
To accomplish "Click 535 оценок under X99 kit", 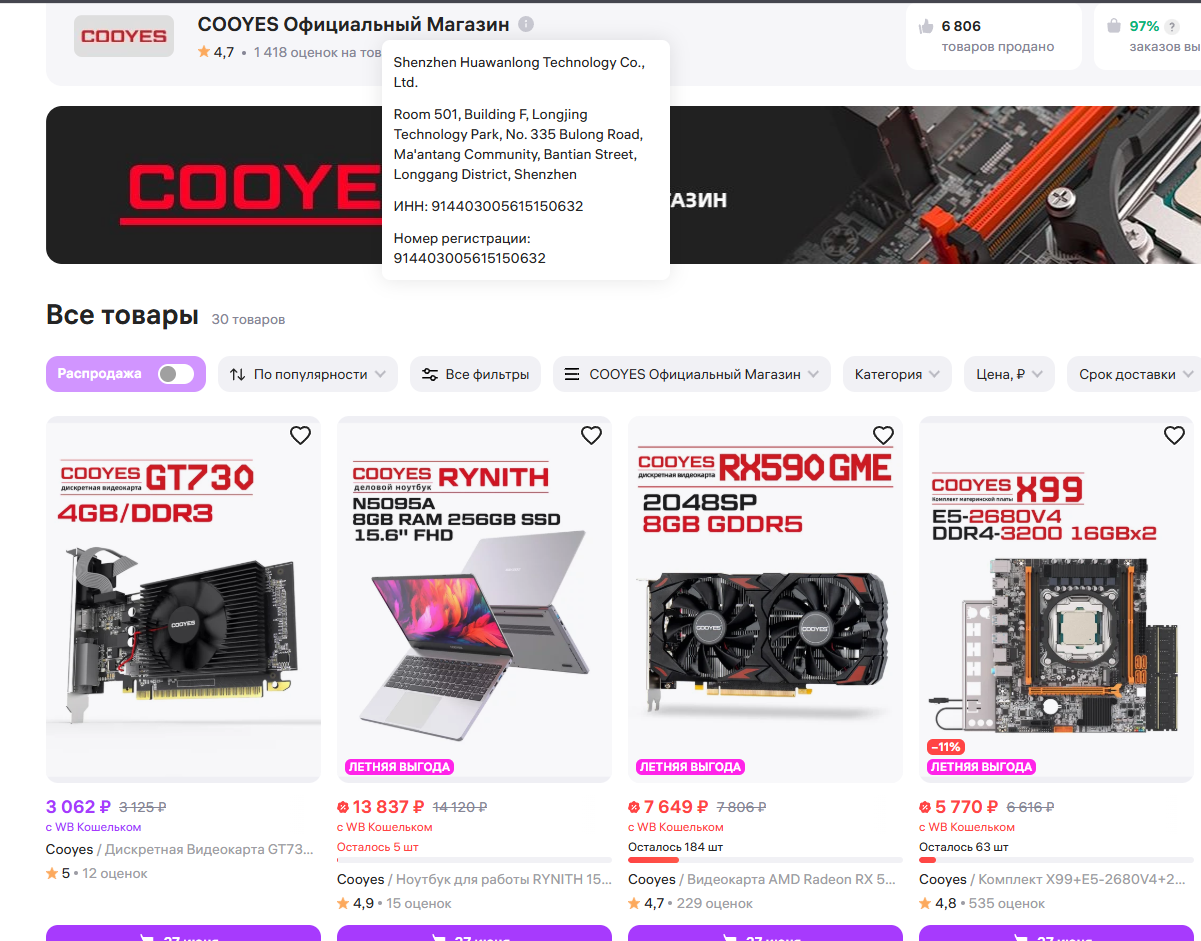I will tap(1005, 903).
